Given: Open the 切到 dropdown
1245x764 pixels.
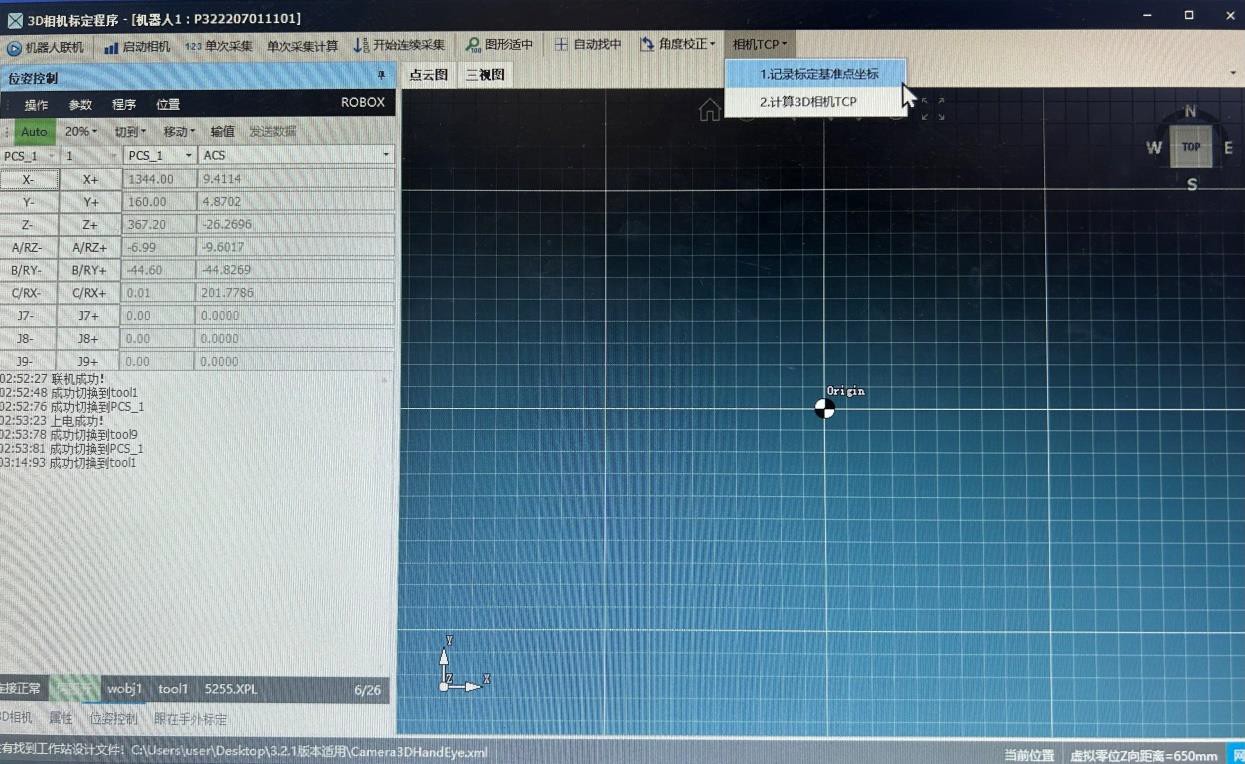Looking at the screenshot, I should [x=130, y=131].
